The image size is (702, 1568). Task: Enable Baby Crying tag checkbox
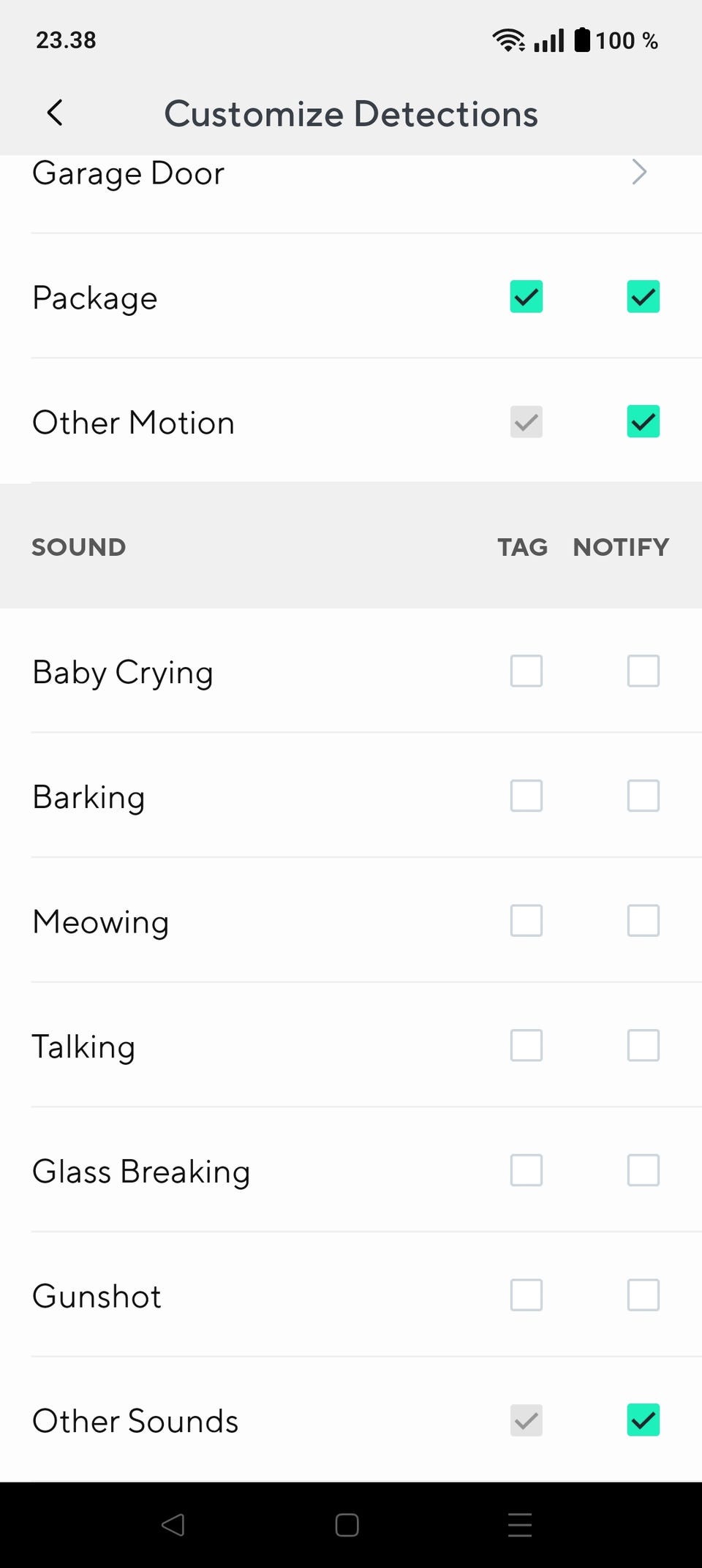pyautogui.click(x=526, y=671)
